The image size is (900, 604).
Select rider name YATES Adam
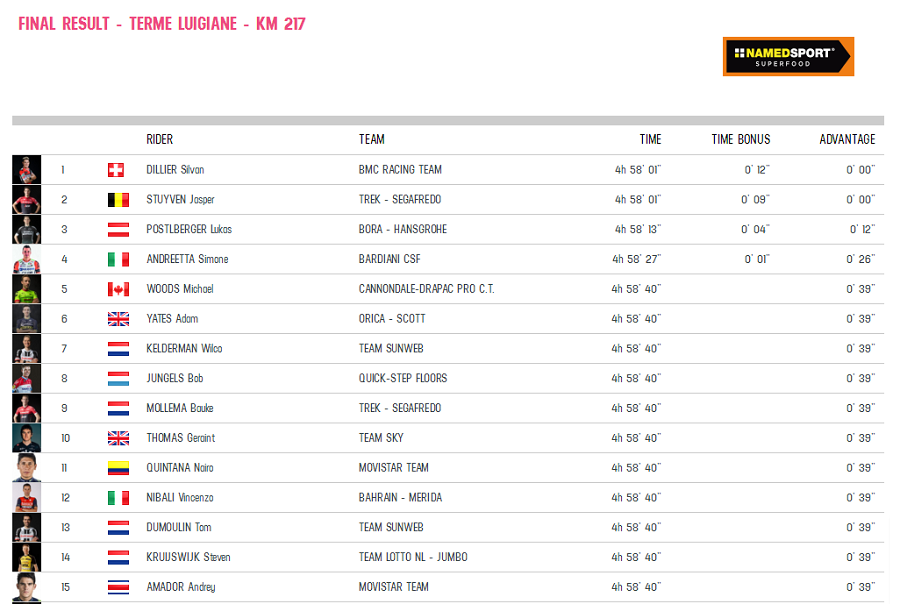click(172, 319)
